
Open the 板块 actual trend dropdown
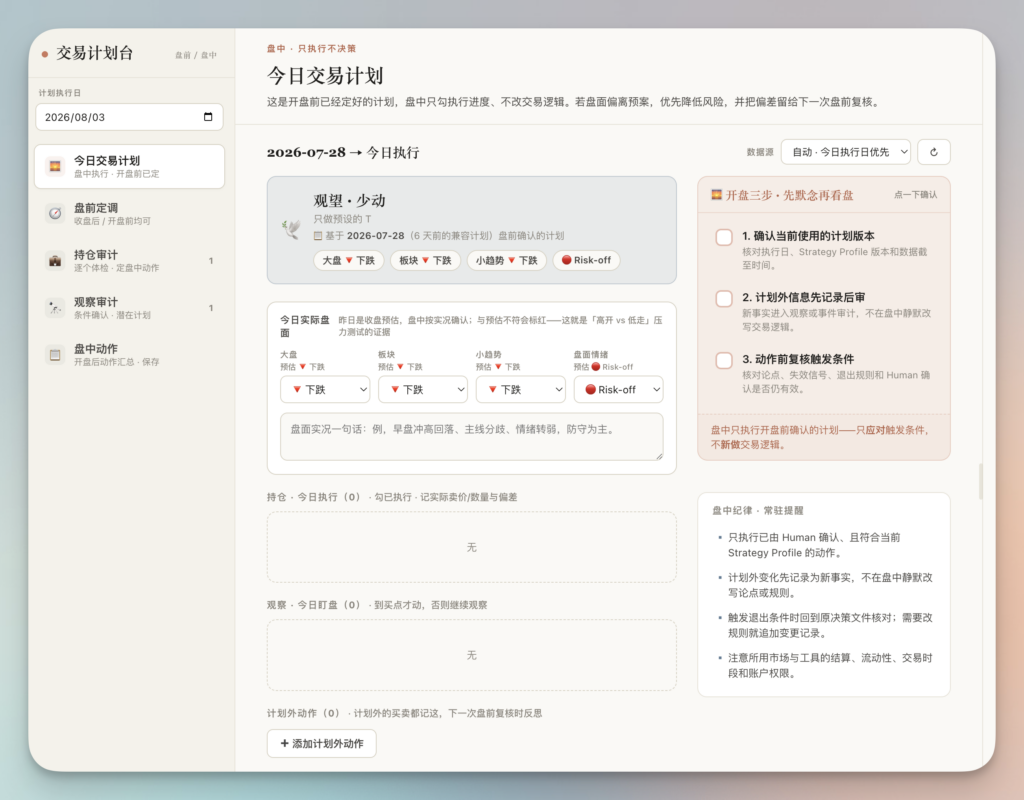coord(423,389)
